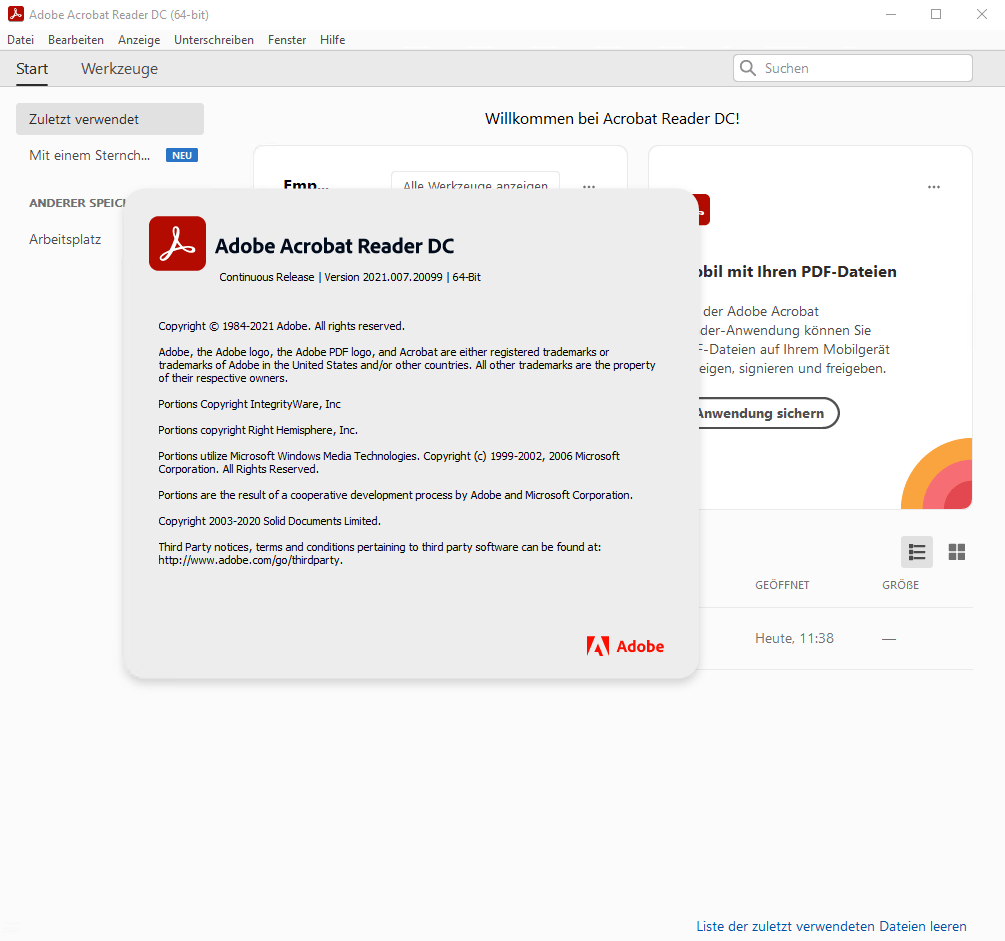Click the Alle Werkzeuge anzeigen button
Screen dimensions: 1005x941
[474, 188]
